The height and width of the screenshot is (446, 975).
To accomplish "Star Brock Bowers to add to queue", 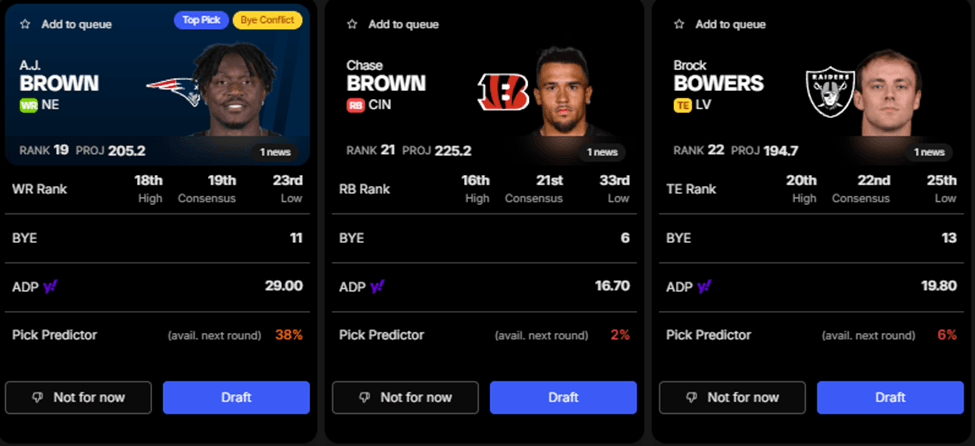I will coord(679,24).
